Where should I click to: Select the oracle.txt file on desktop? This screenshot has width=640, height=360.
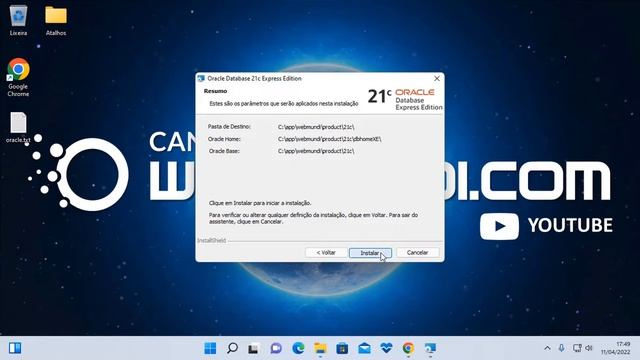[18, 127]
